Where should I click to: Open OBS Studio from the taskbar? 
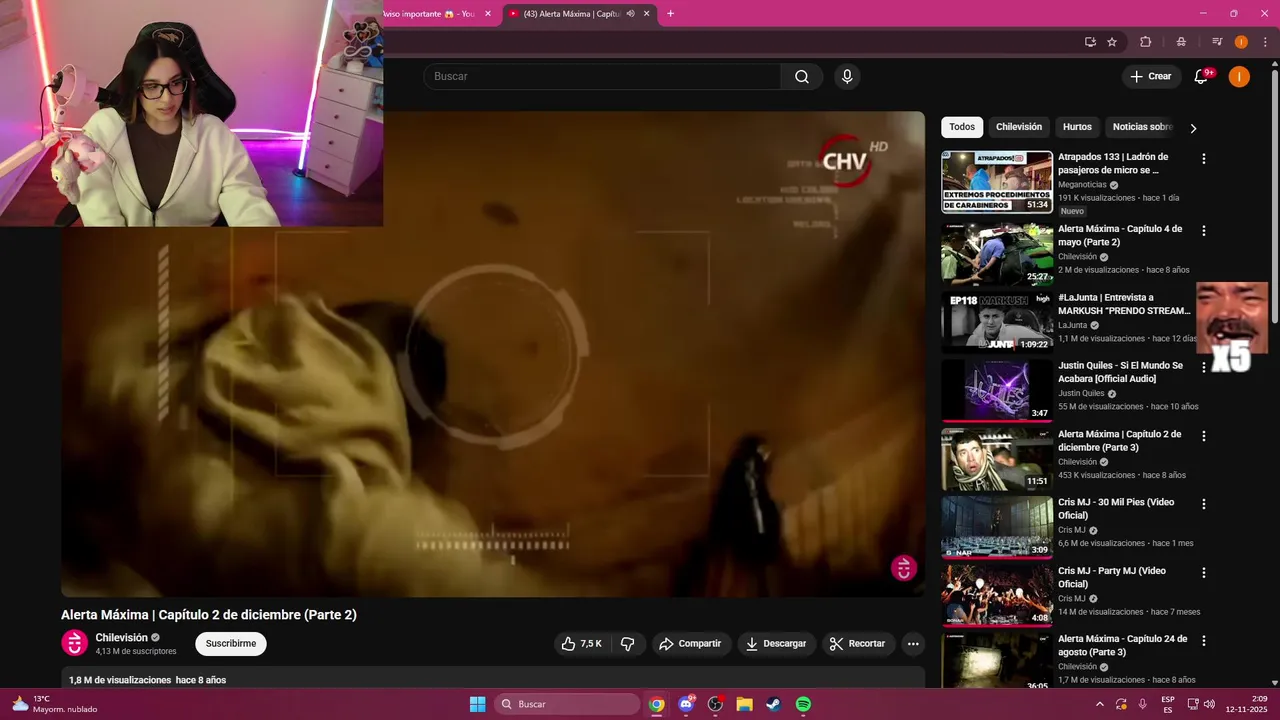coord(715,704)
